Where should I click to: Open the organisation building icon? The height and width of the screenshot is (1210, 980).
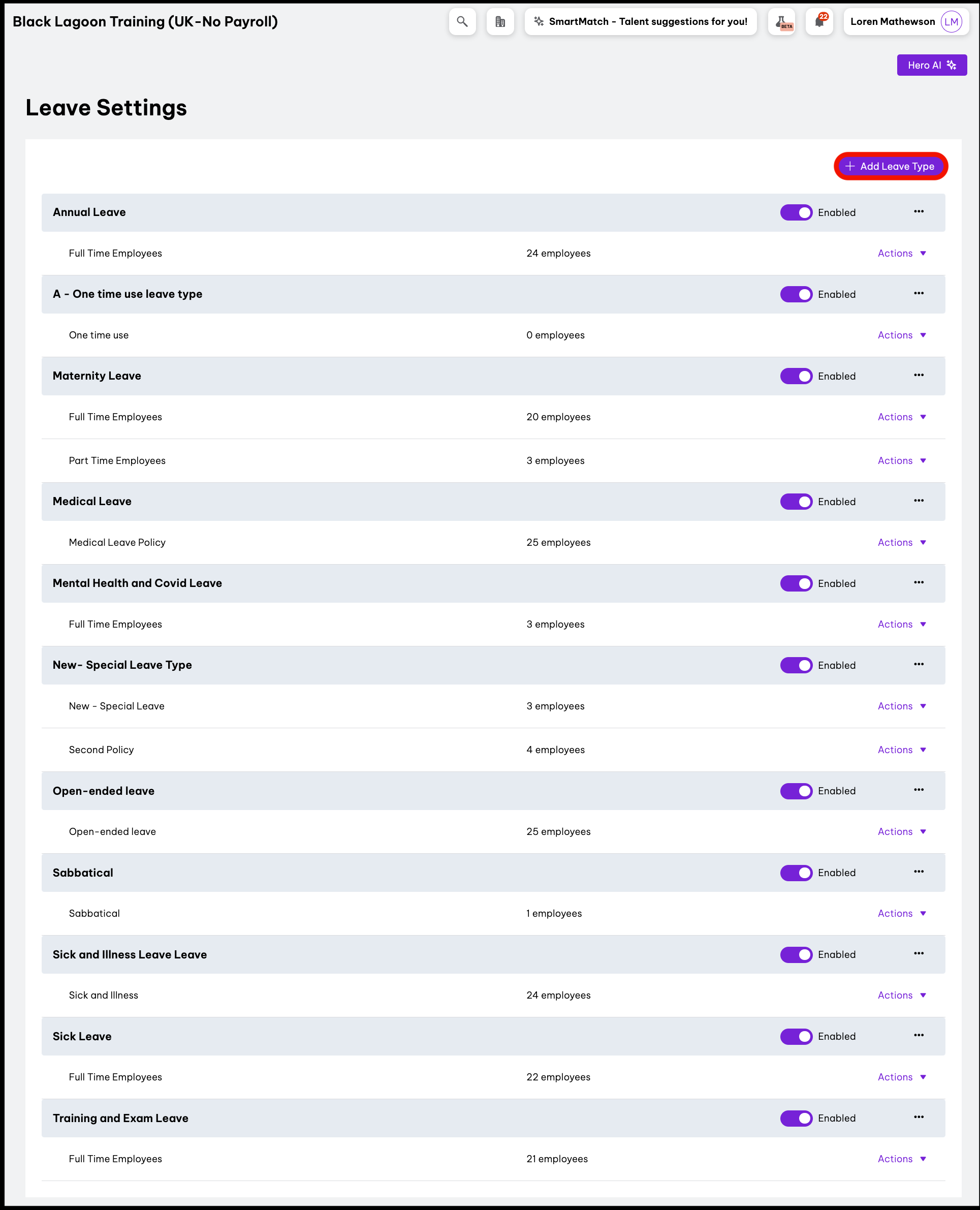pyautogui.click(x=499, y=21)
